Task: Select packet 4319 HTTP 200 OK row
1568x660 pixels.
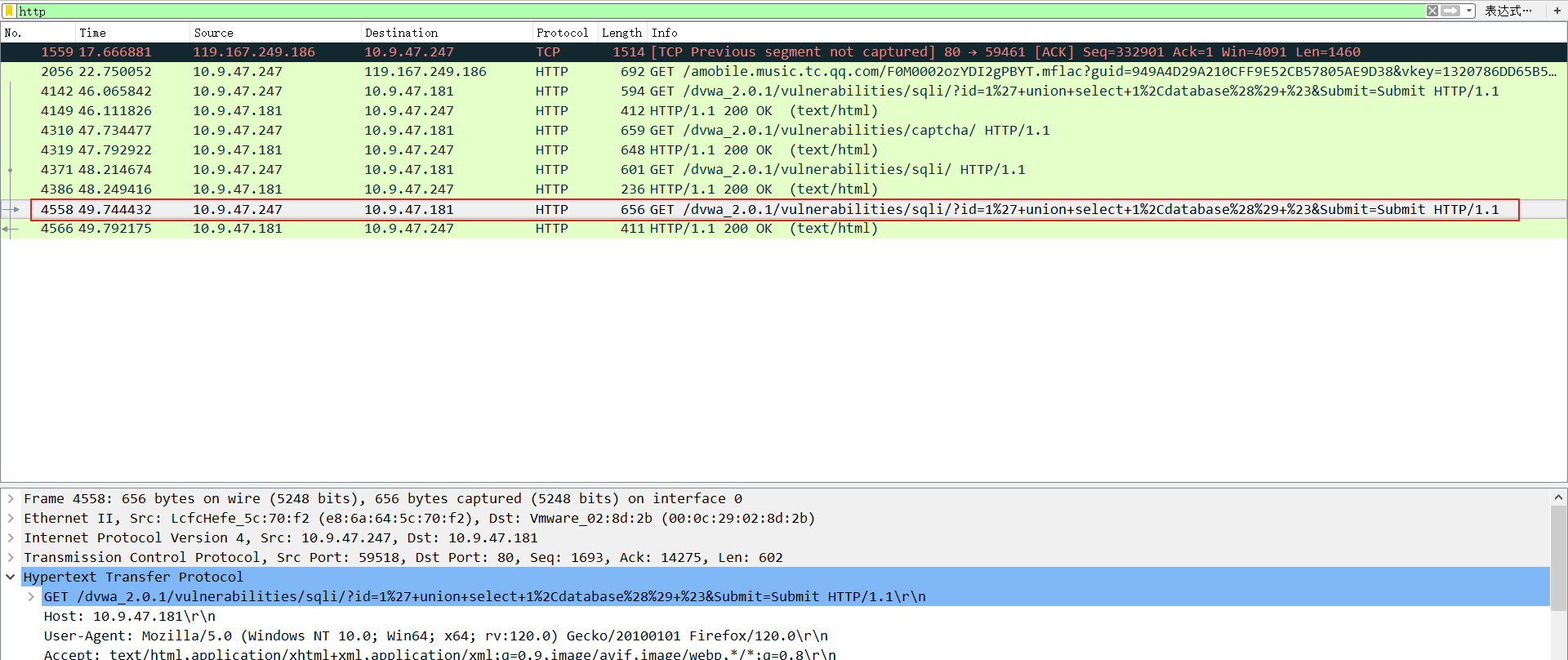Action: pyautogui.click(x=783, y=149)
